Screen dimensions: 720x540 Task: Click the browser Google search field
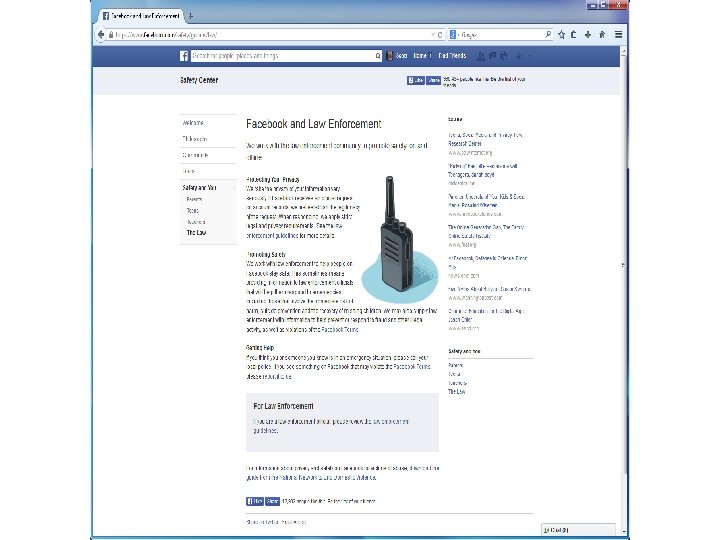pyautogui.click(x=502, y=34)
